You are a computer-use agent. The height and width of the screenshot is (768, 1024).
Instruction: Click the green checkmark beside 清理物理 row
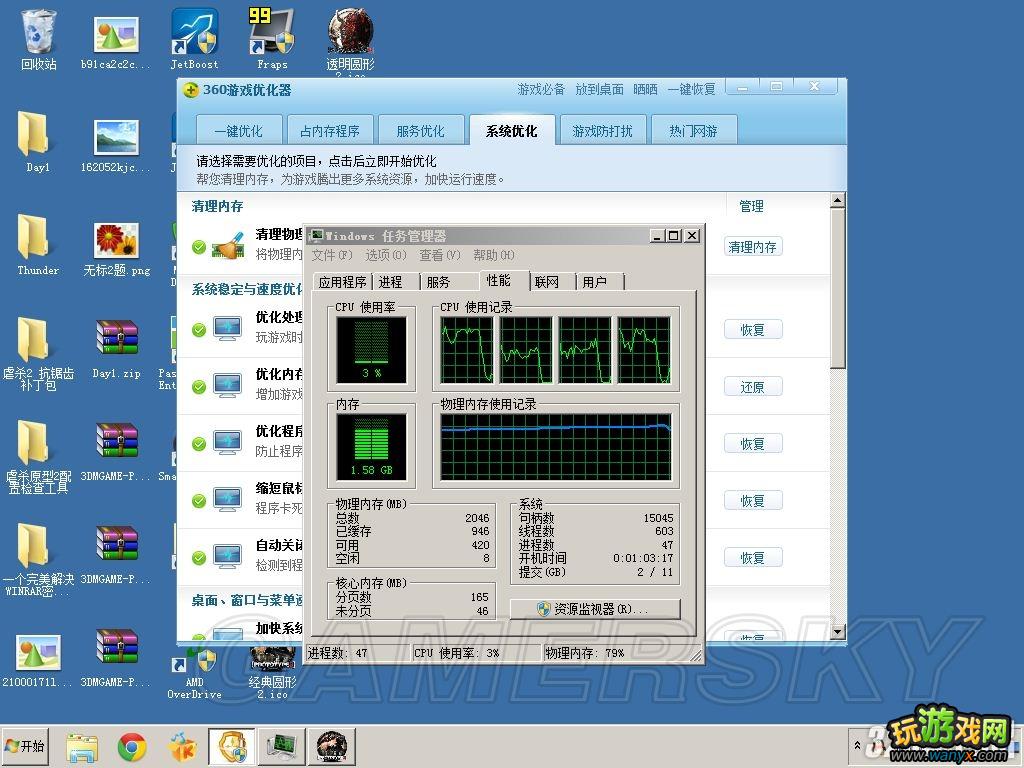tap(199, 247)
